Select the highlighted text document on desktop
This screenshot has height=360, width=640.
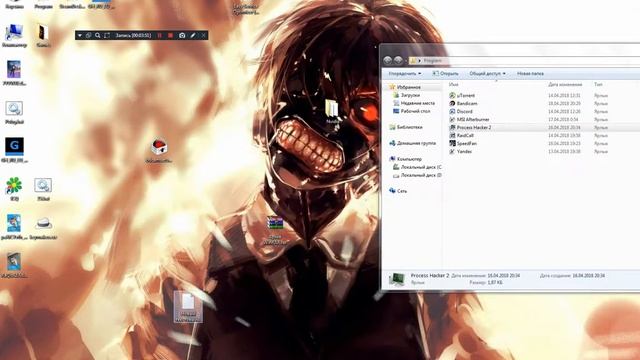188,307
